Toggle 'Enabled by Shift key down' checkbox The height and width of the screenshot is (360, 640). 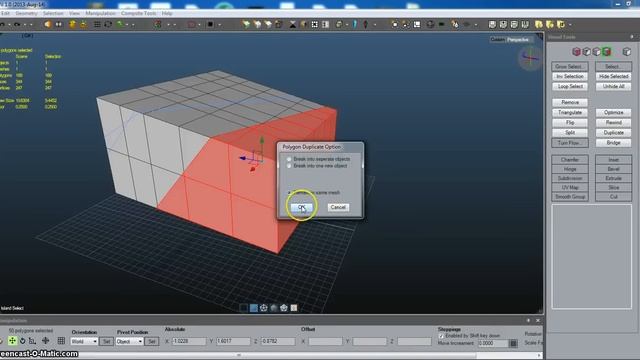pos(441,336)
